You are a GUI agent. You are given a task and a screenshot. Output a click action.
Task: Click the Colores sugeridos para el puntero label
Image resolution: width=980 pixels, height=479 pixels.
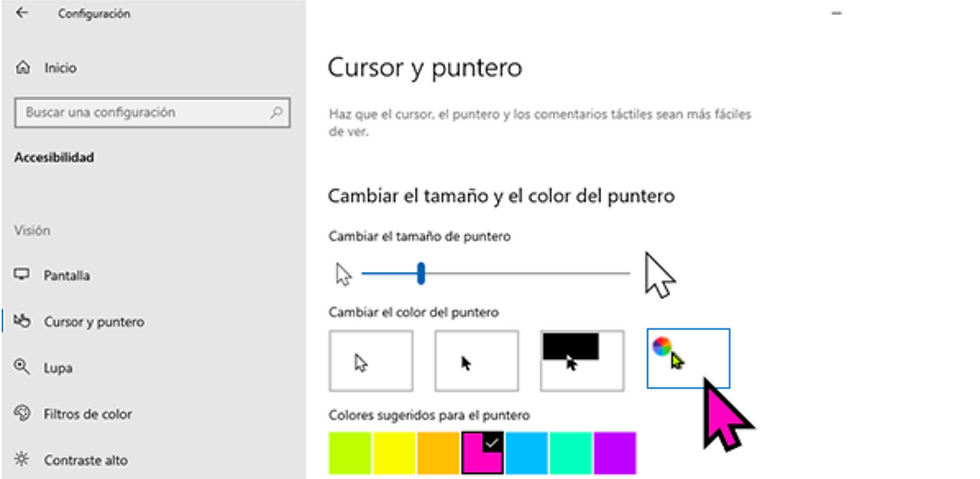[x=429, y=415]
